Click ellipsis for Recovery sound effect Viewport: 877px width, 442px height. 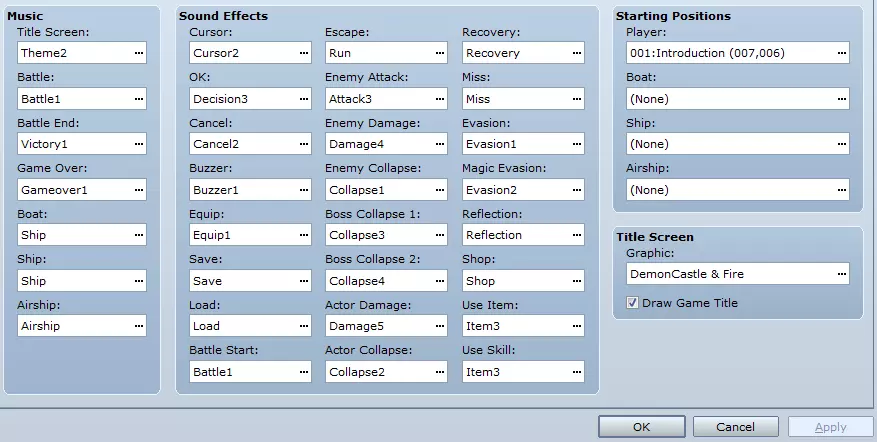tap(576, 53)
